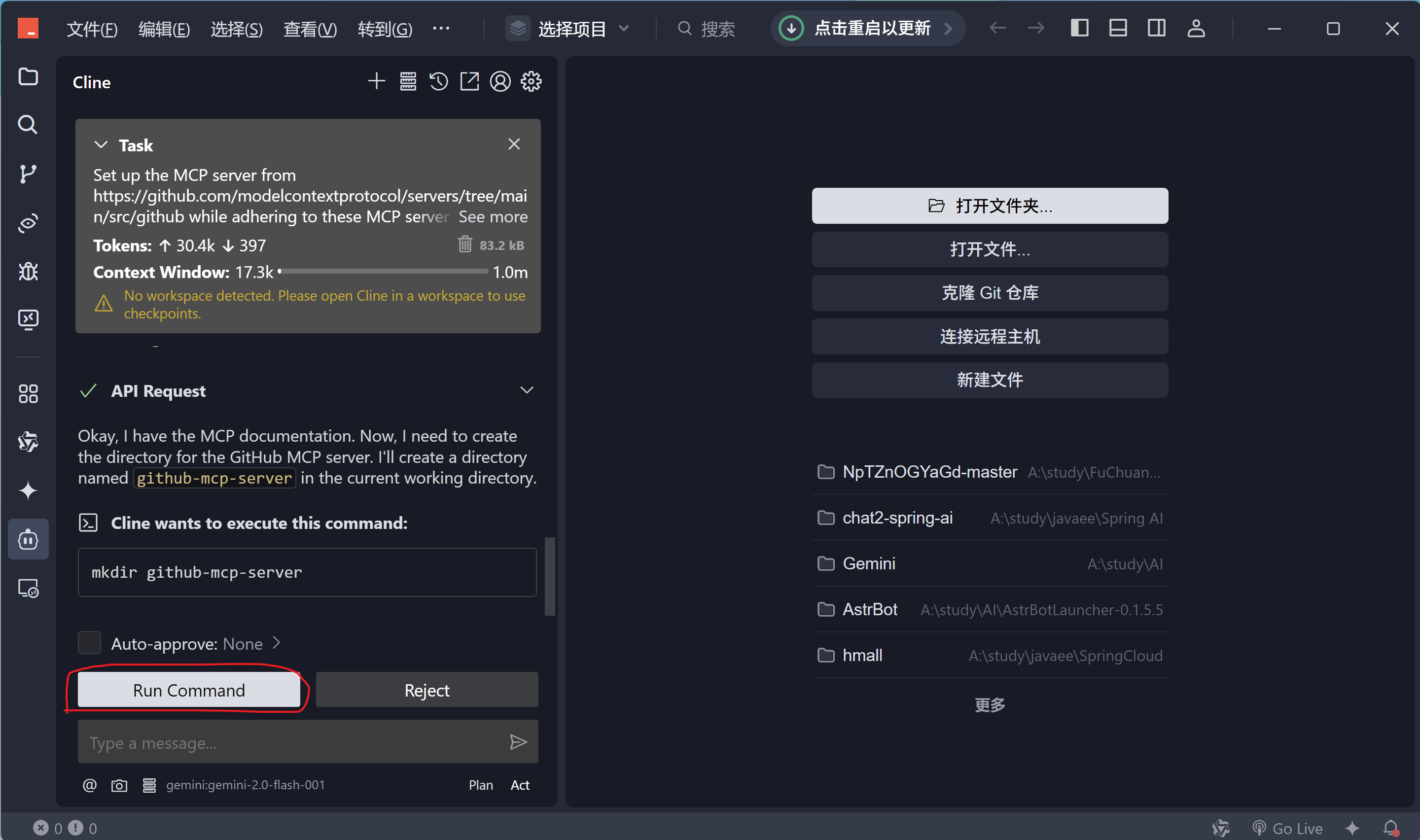Screen dimensions: 1420x840
Task: Open the Source Control sidebar icon
Action: point(28,174)
